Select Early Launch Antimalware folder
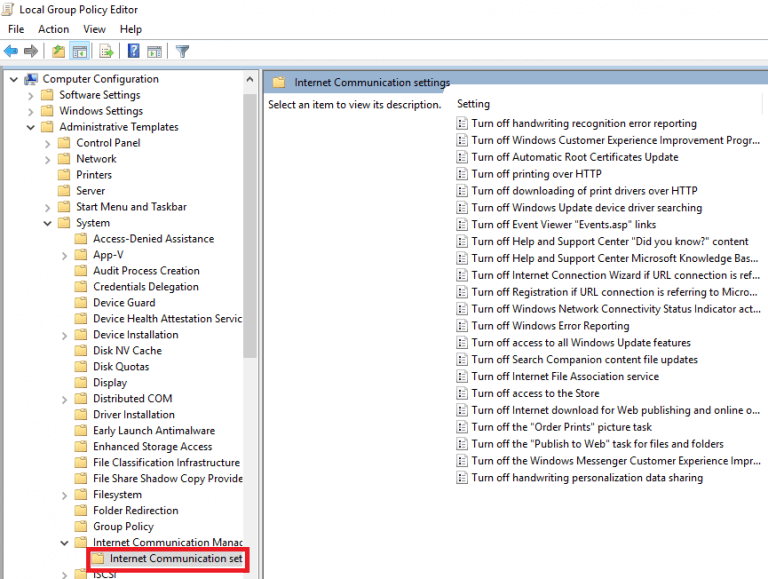The image size is (768, 579). (x=154, y=431)
